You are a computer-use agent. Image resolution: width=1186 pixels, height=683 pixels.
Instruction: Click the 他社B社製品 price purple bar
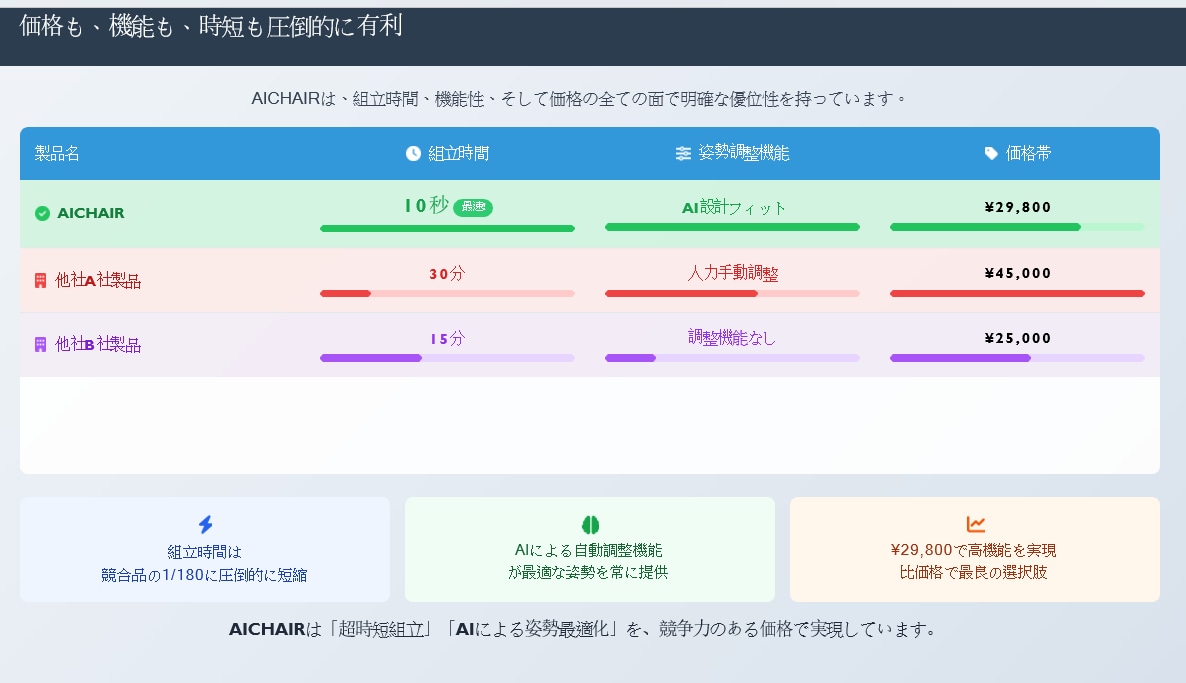(961, 359)
